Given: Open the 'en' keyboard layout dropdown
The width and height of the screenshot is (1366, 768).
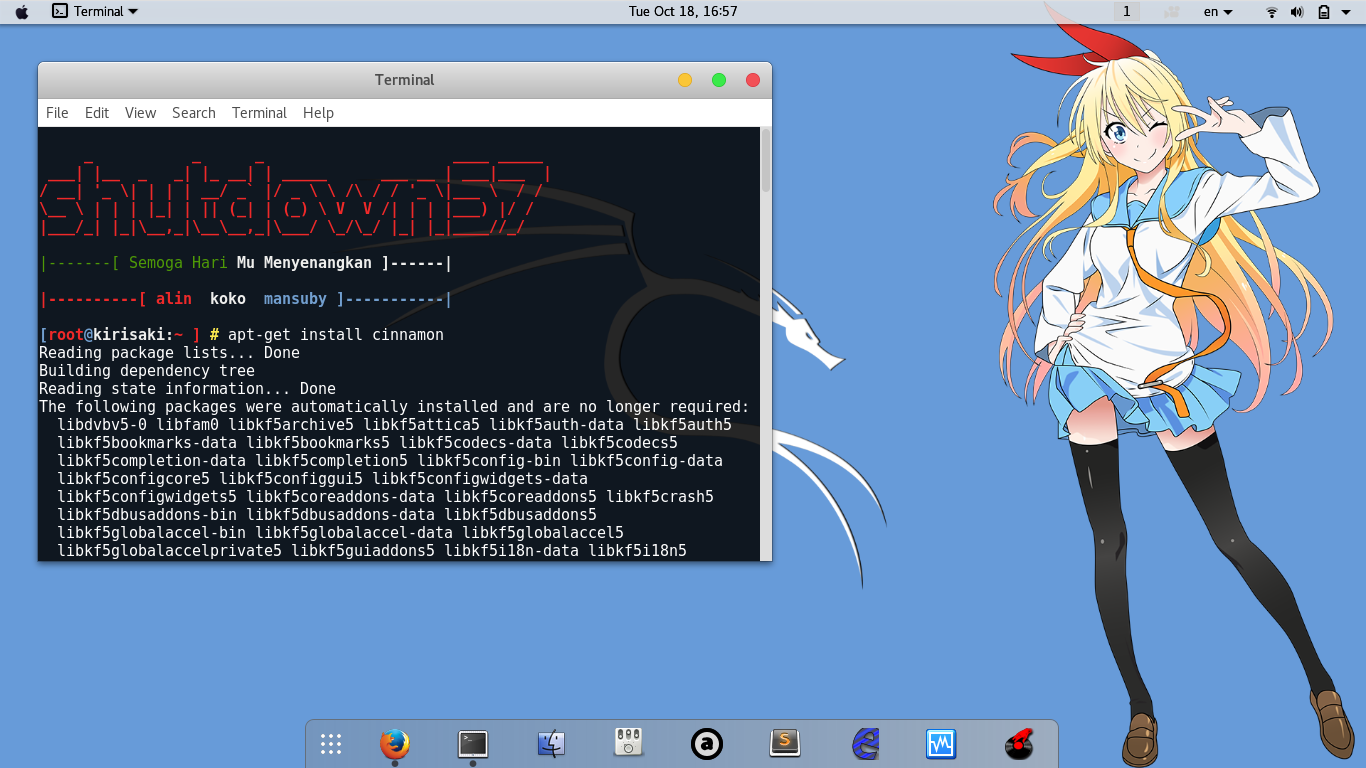Looking at the screenshot, I should (1216, 12).
